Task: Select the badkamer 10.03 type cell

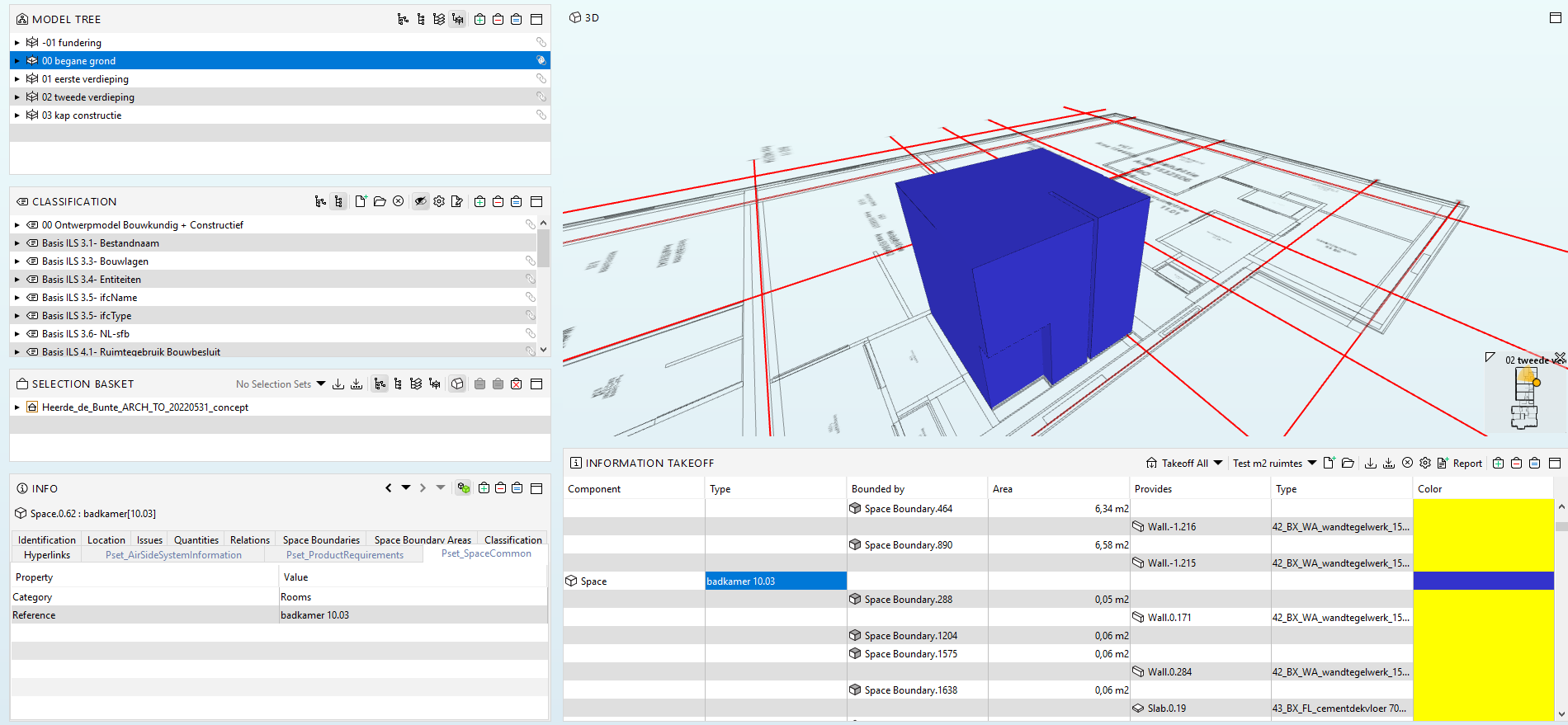Action: 776,581
